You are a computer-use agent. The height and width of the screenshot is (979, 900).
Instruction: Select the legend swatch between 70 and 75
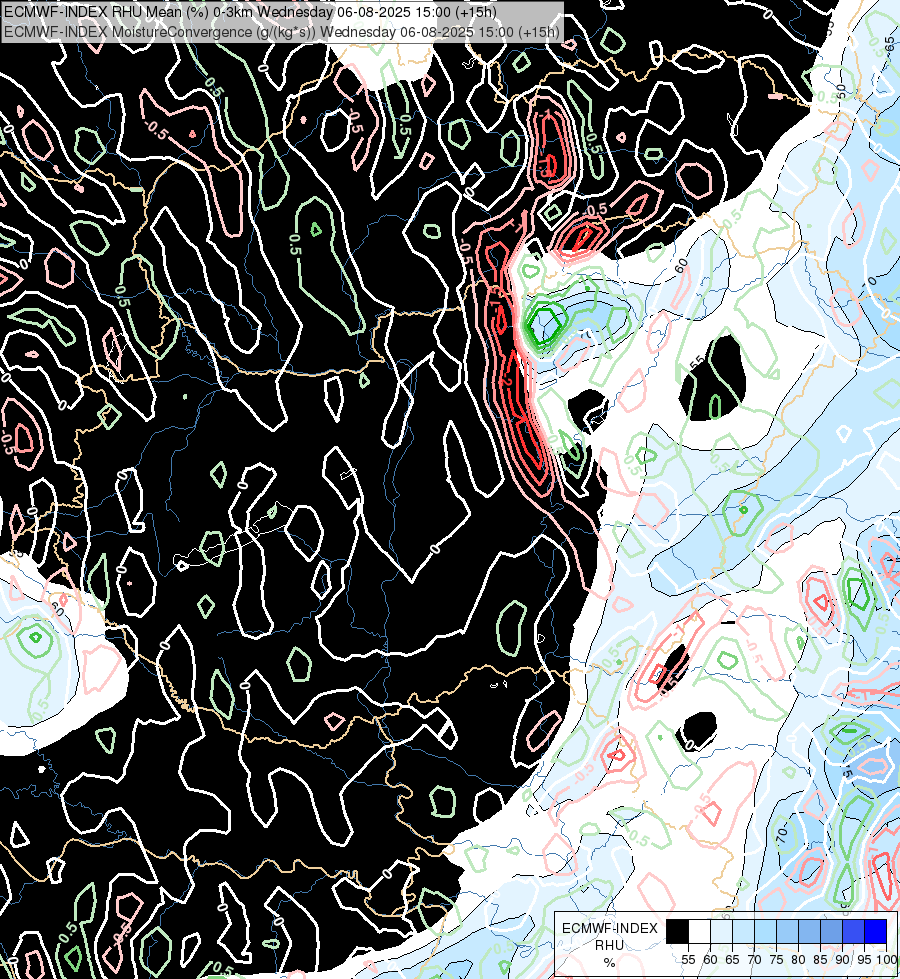tap(766, 931)
